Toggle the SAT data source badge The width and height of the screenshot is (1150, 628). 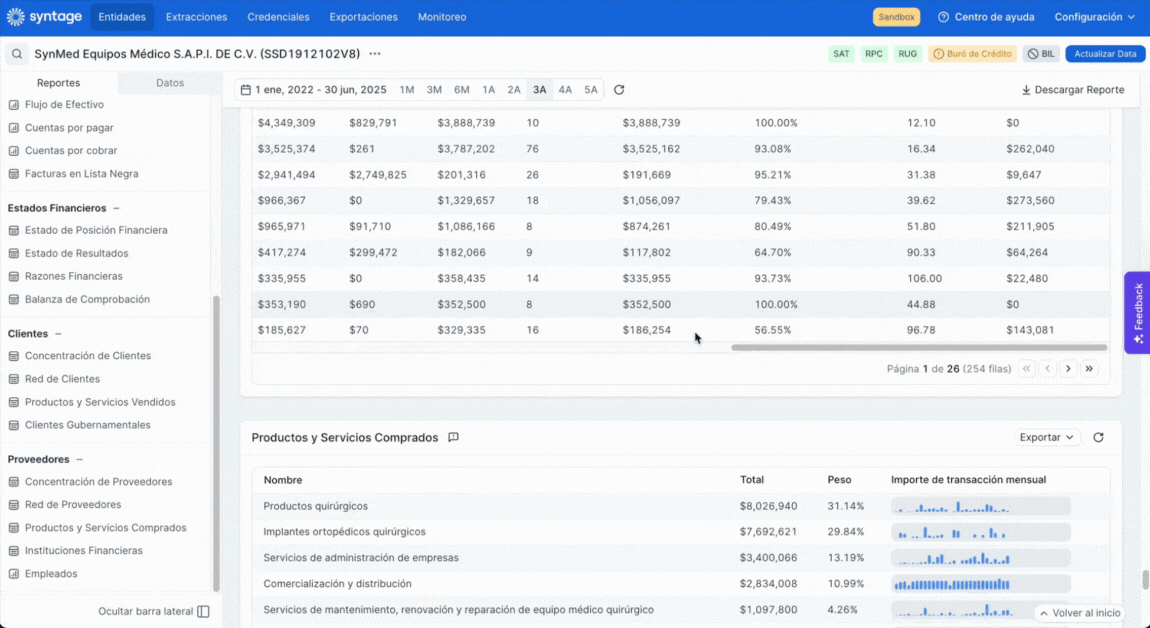click(x=841, y=54)
